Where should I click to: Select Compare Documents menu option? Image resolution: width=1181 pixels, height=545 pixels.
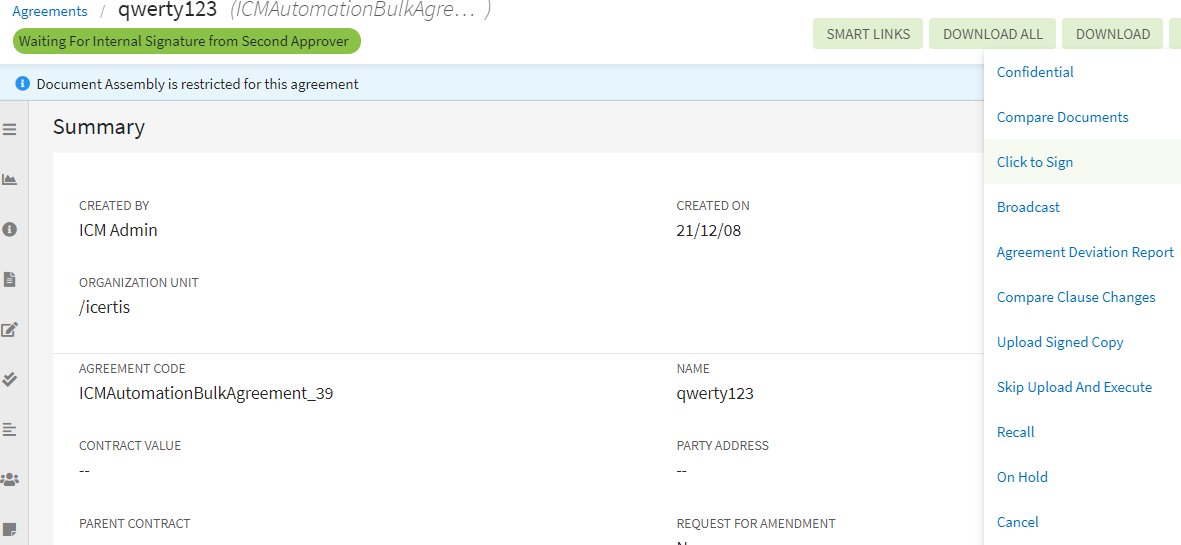(1062, 117)
